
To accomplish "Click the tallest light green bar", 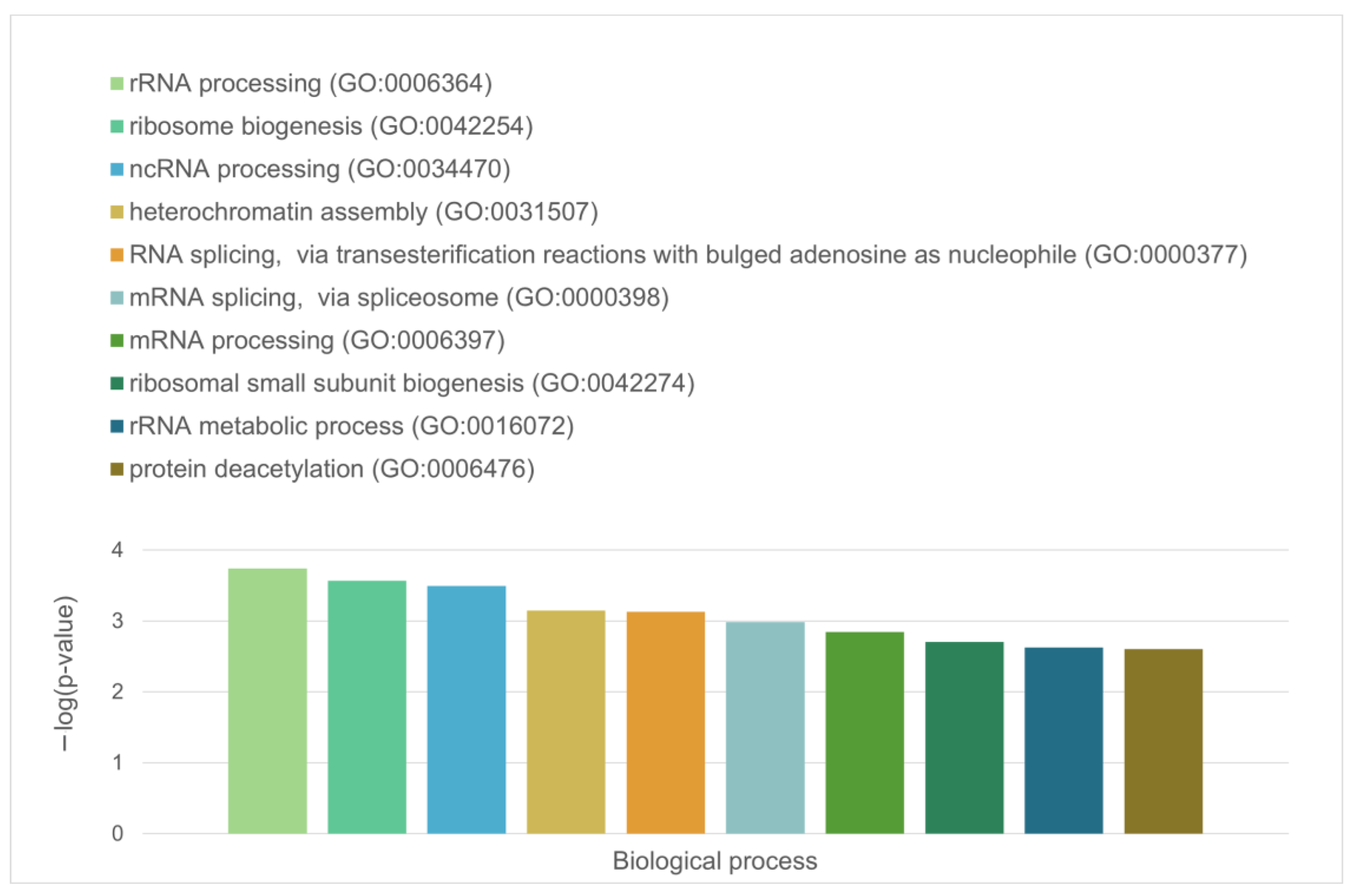I will click(x=268, y=701).
